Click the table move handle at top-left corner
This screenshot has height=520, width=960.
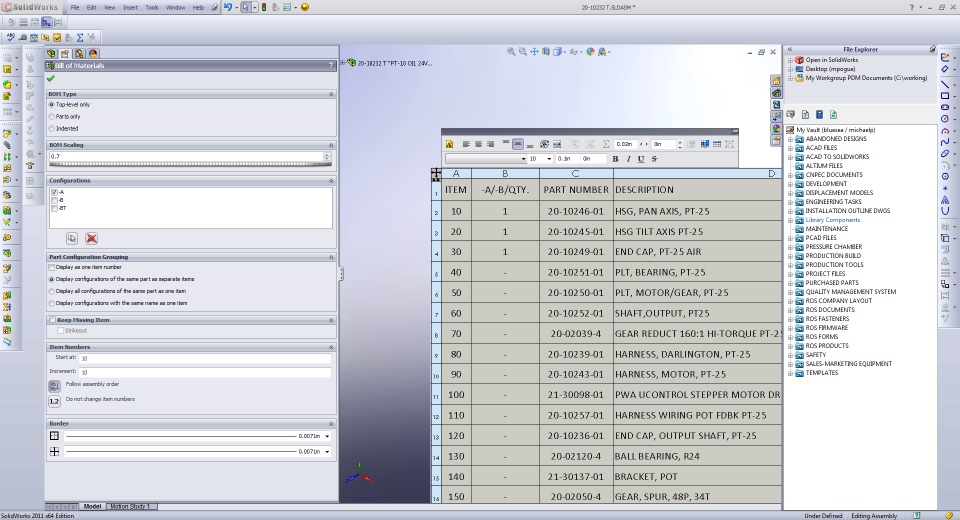click(436, 174)
